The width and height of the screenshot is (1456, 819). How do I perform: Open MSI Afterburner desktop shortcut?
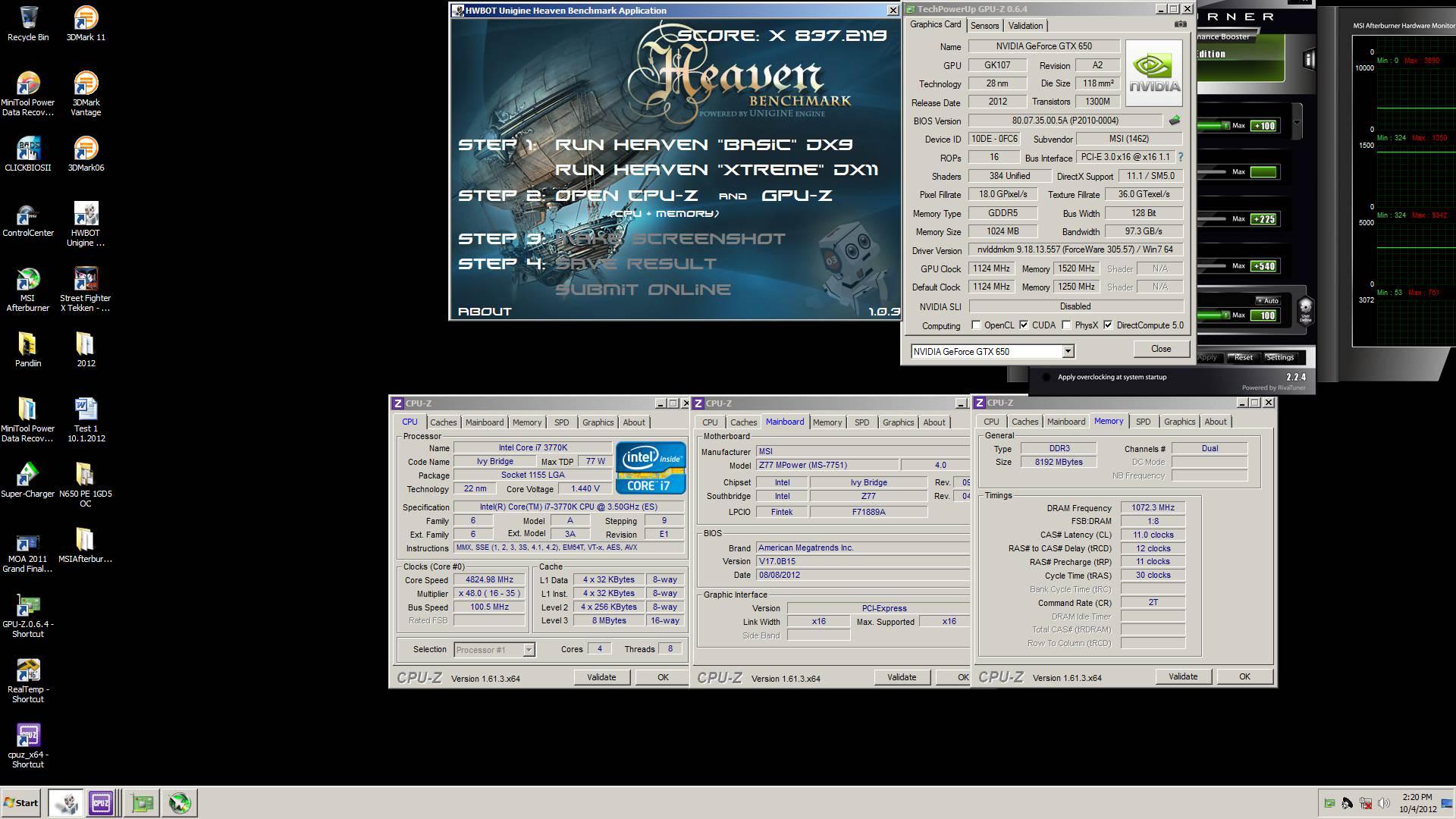pos(28,290)
